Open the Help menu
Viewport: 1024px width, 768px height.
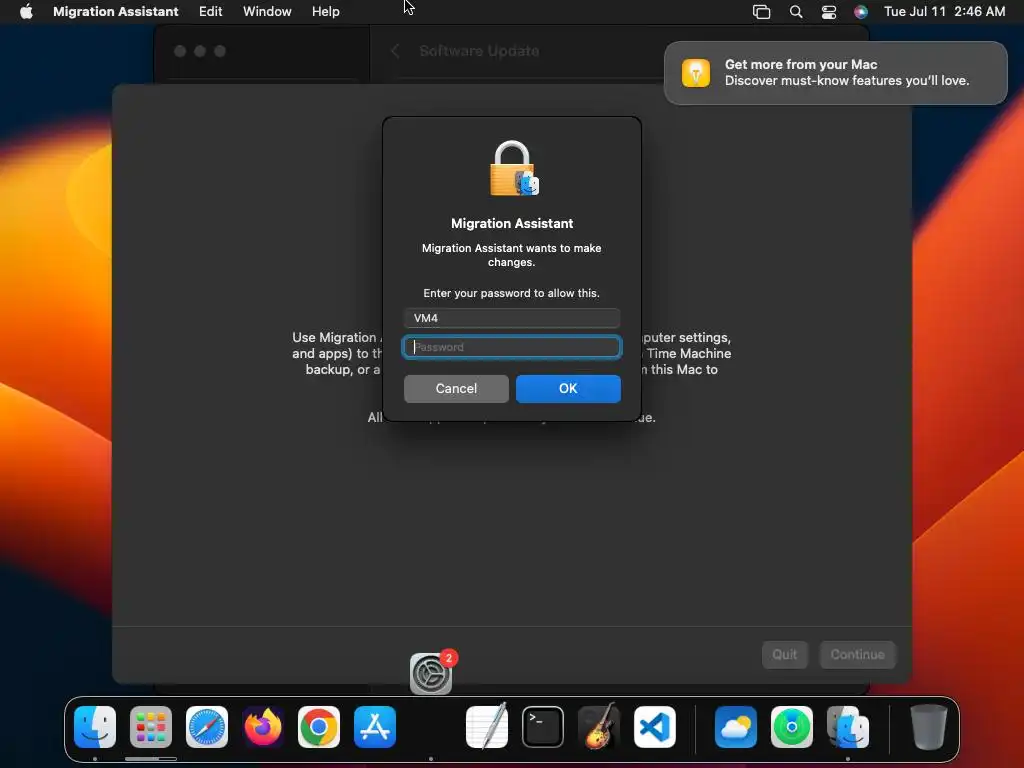point(325,12)
